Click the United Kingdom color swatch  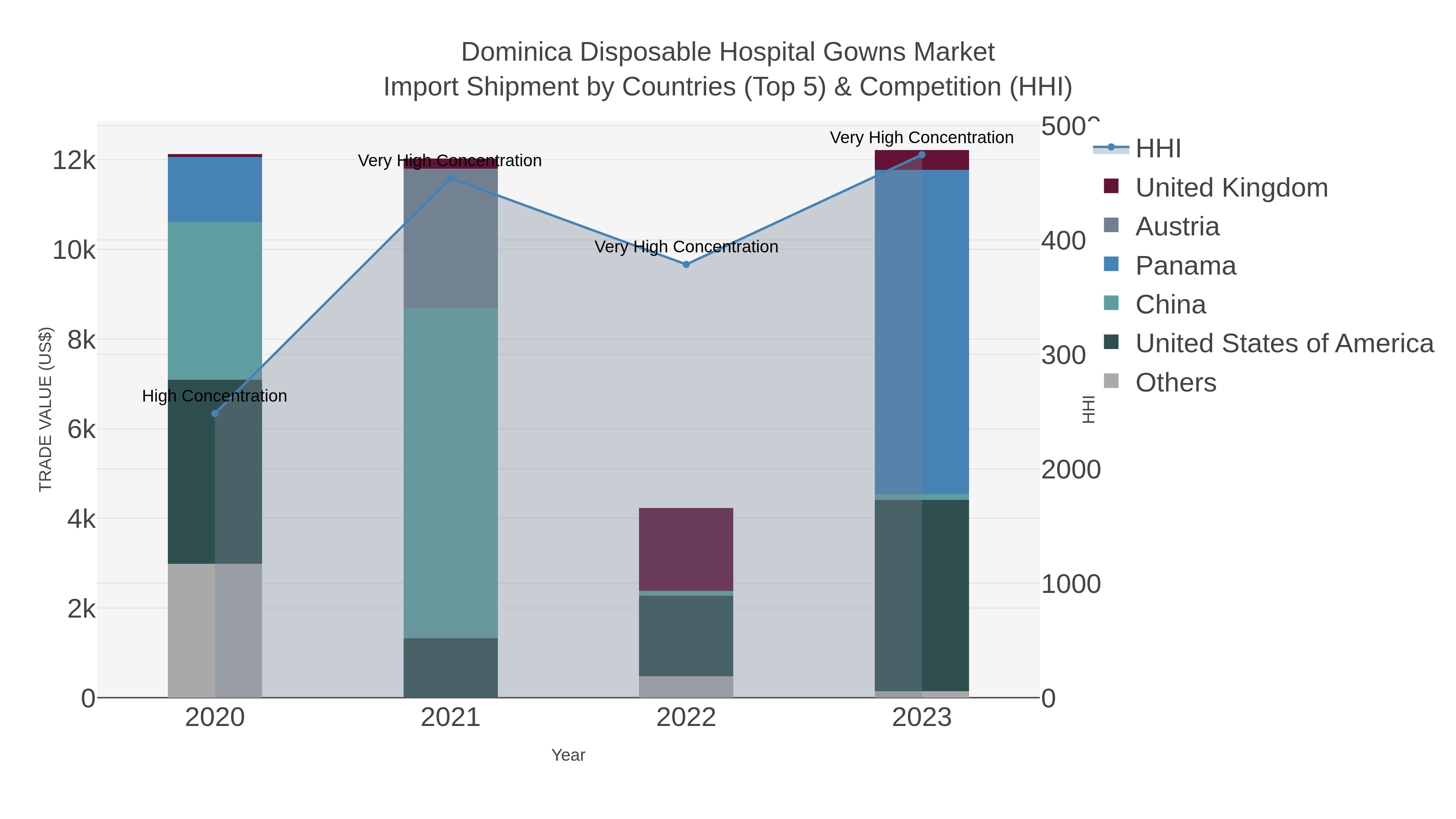1111,186
